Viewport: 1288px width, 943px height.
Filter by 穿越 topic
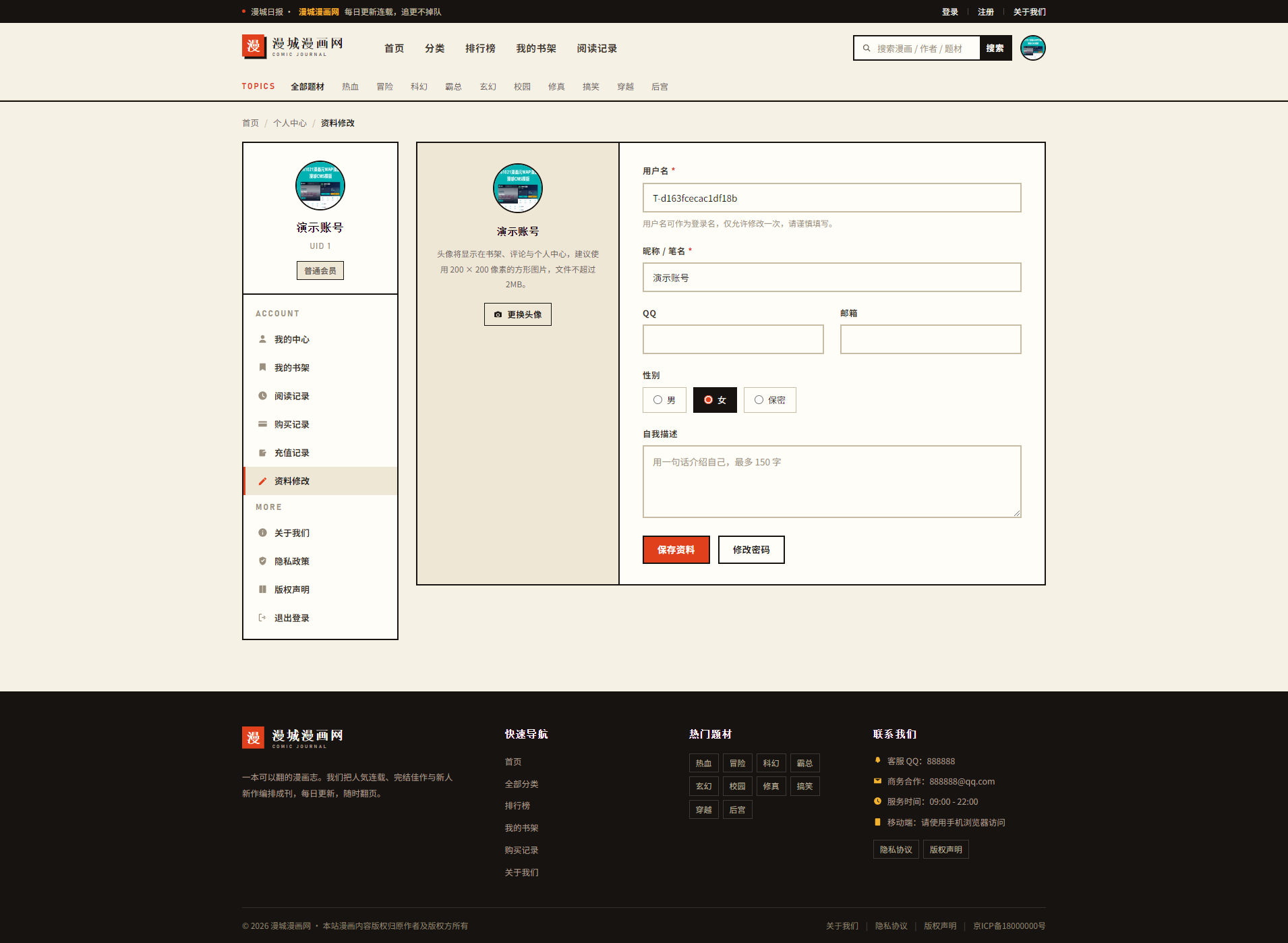tap(625, 87)
